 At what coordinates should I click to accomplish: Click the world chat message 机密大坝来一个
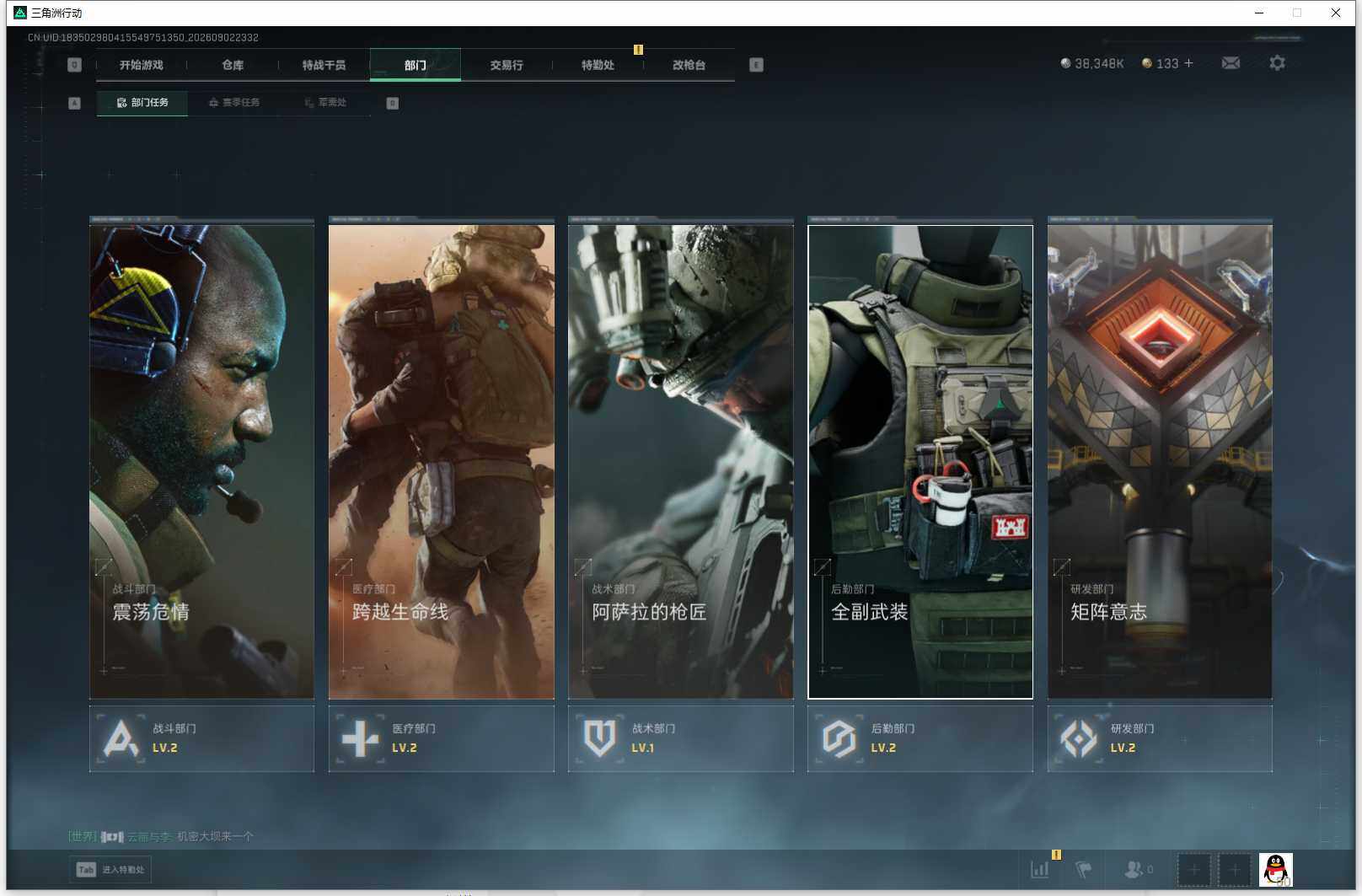215,836
